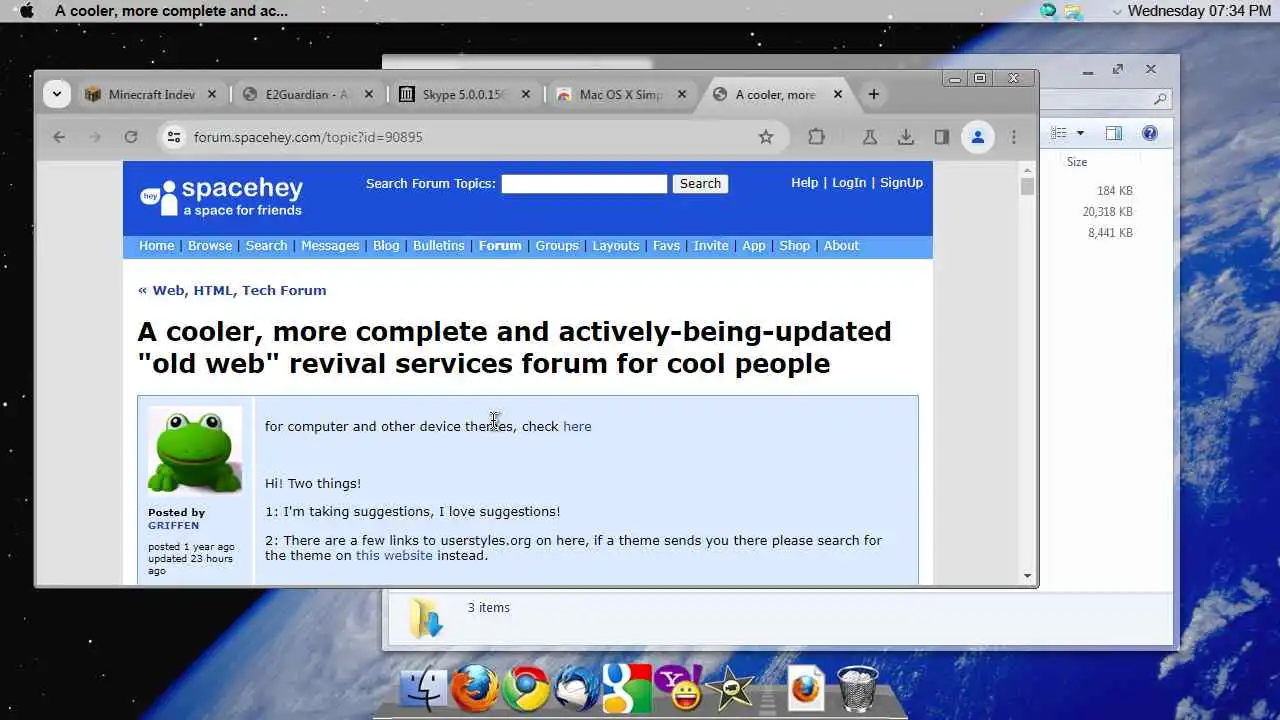The image size is (1280, 720).
Task: Show the preview pane in Explorer window
Action: pos(1114,133)
